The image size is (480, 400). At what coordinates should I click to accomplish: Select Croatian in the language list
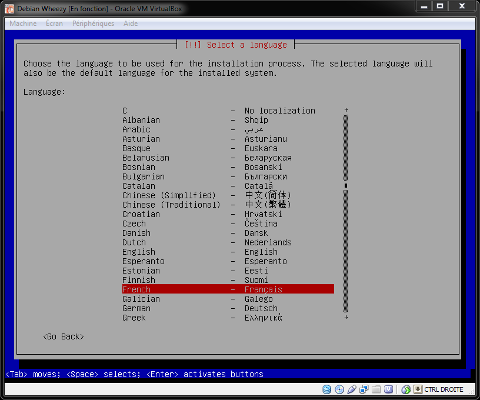(x=228, y=214)
